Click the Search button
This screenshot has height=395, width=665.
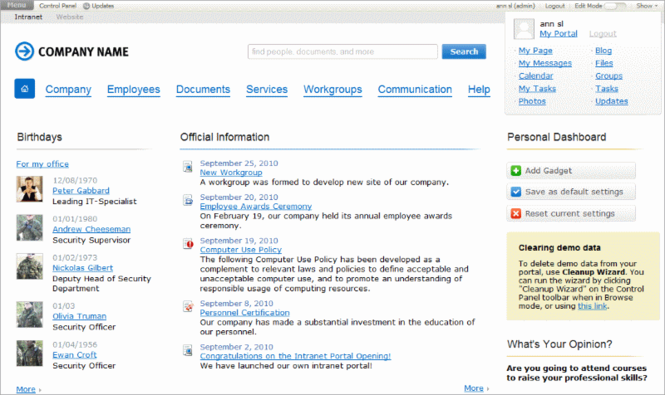click(464, 51)
